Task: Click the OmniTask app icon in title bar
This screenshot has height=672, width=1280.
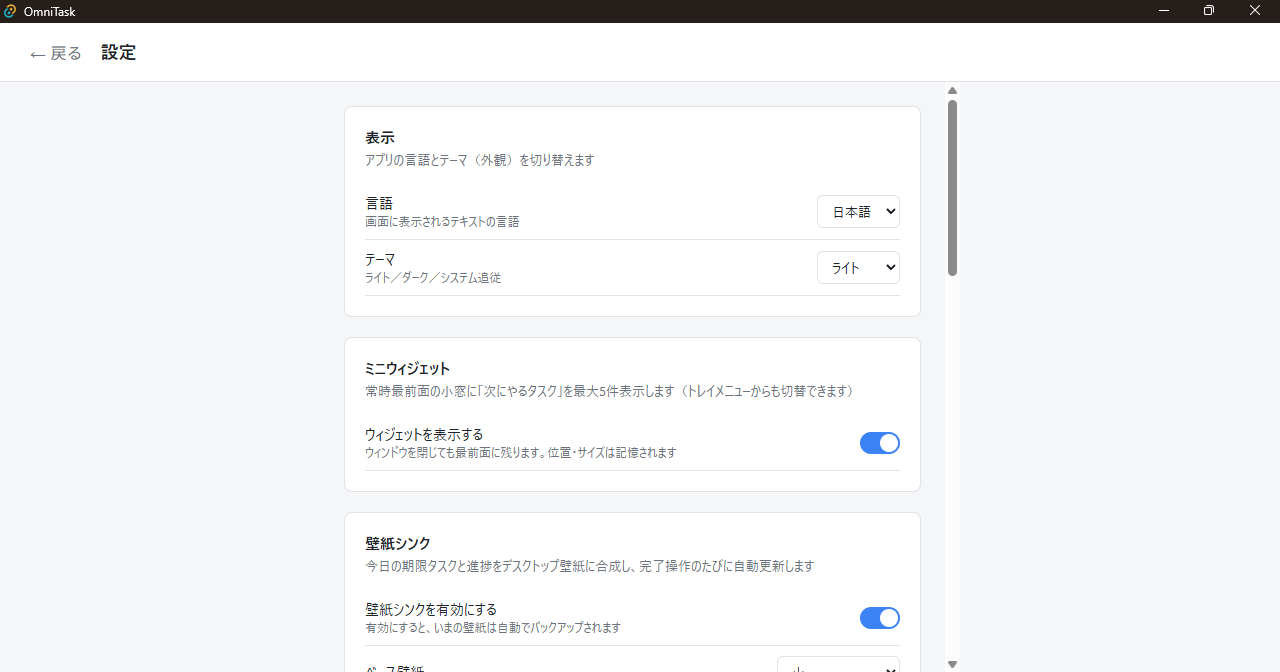Action: (10, 11)
